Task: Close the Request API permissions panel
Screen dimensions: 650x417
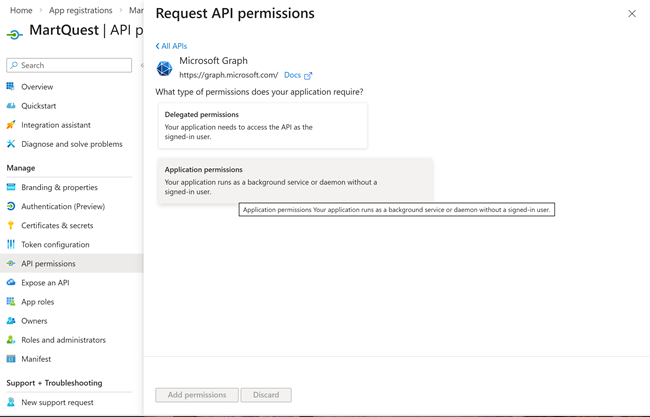Action: 632,14
